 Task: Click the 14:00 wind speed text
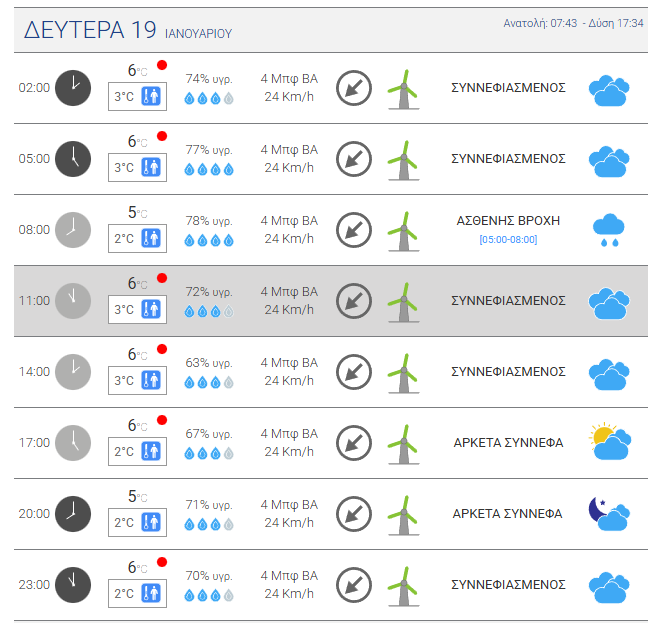point(289,381)
